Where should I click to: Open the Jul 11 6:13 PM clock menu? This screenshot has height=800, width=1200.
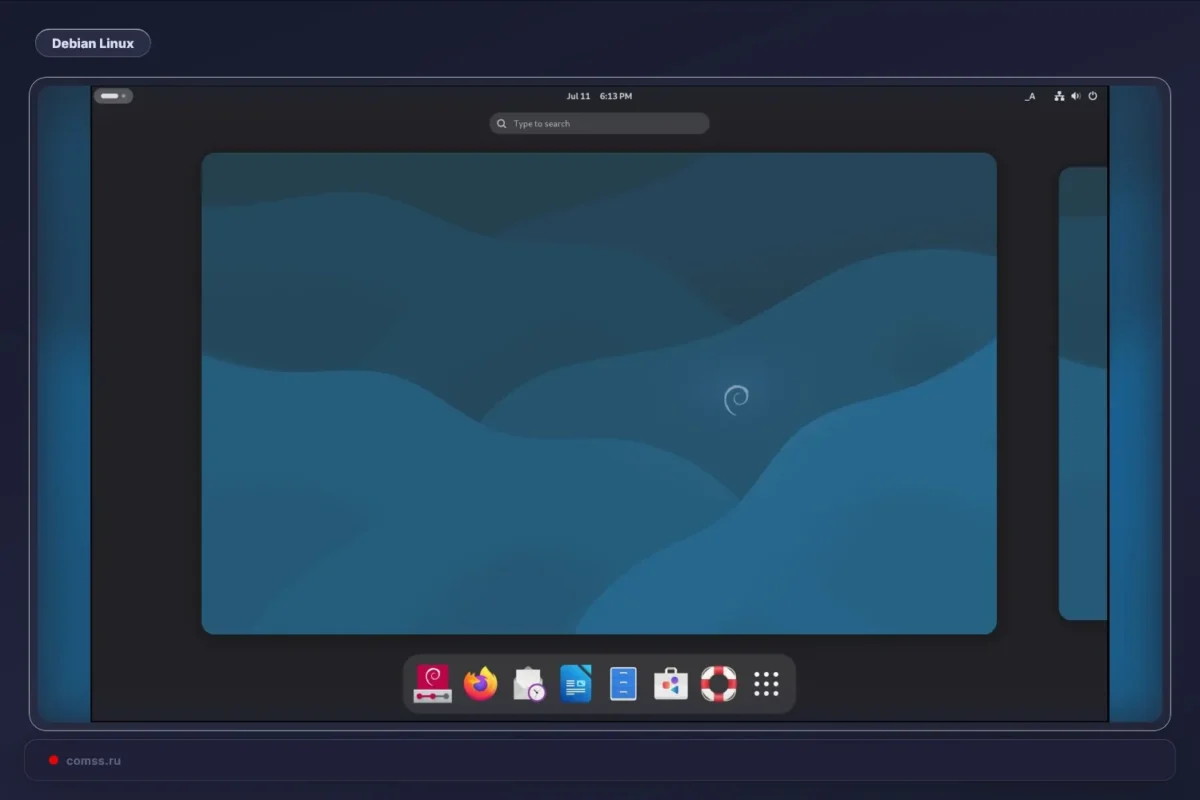599,96
